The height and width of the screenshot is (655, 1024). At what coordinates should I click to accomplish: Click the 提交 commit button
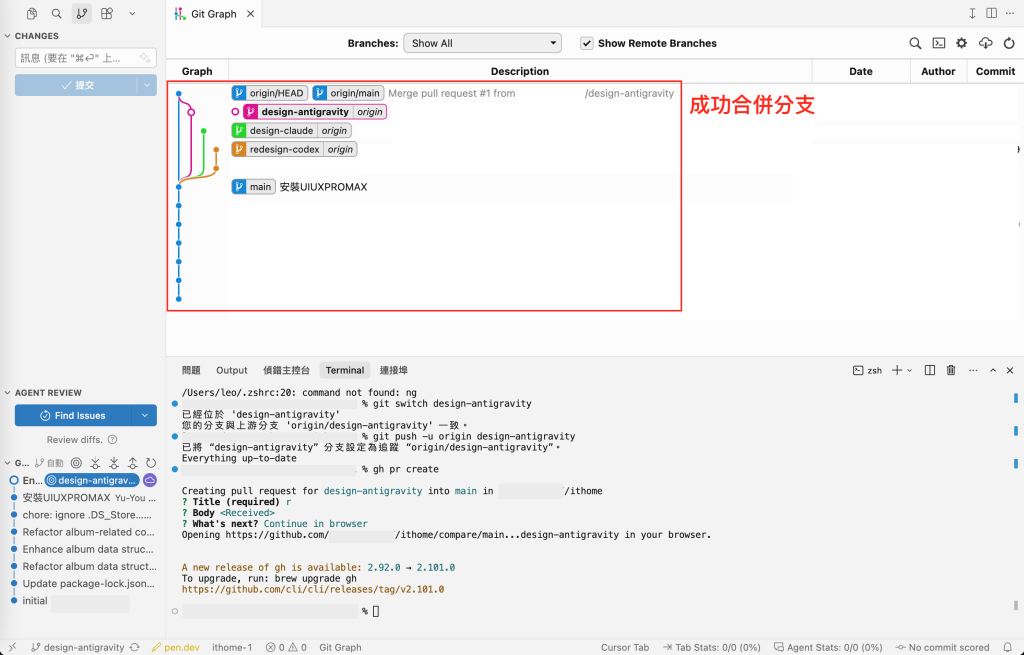pyautogui.click(x=76, y=85)
